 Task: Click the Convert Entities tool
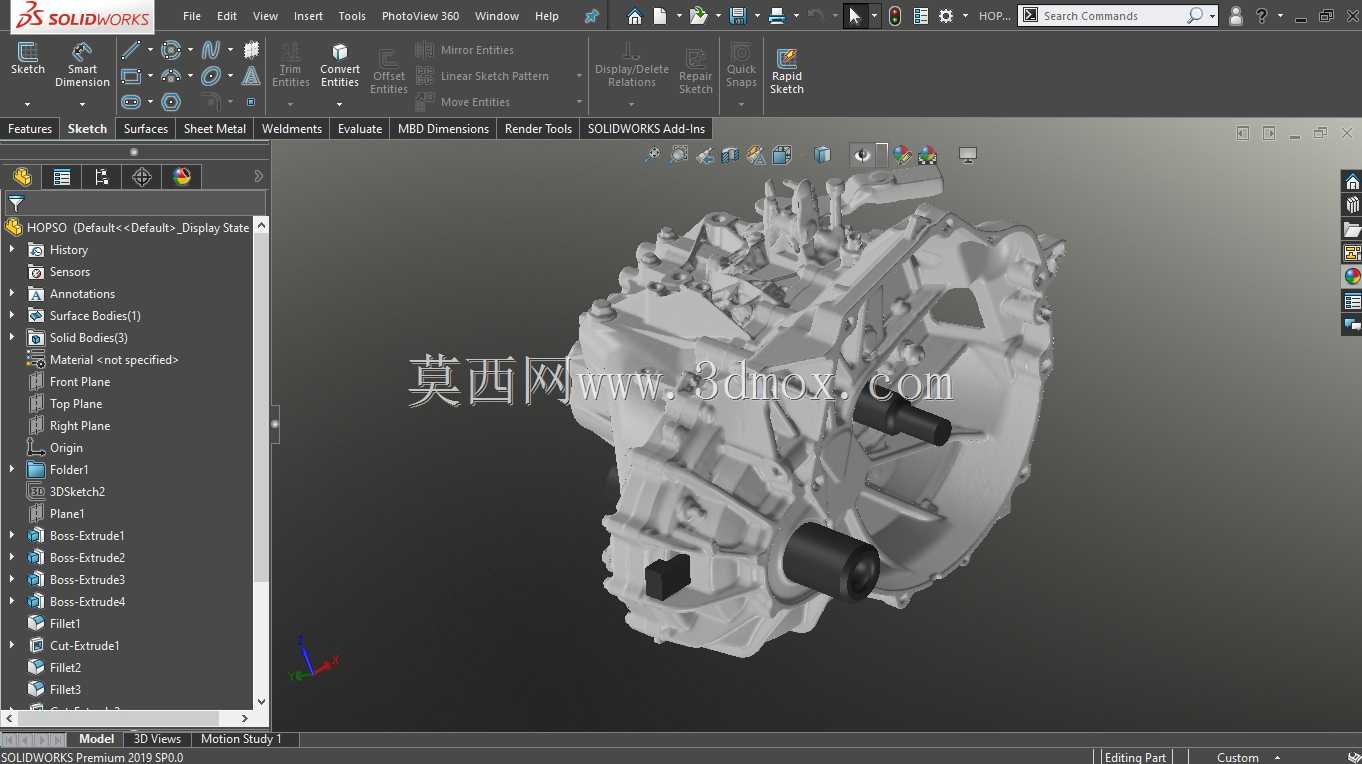click(340, 65)
